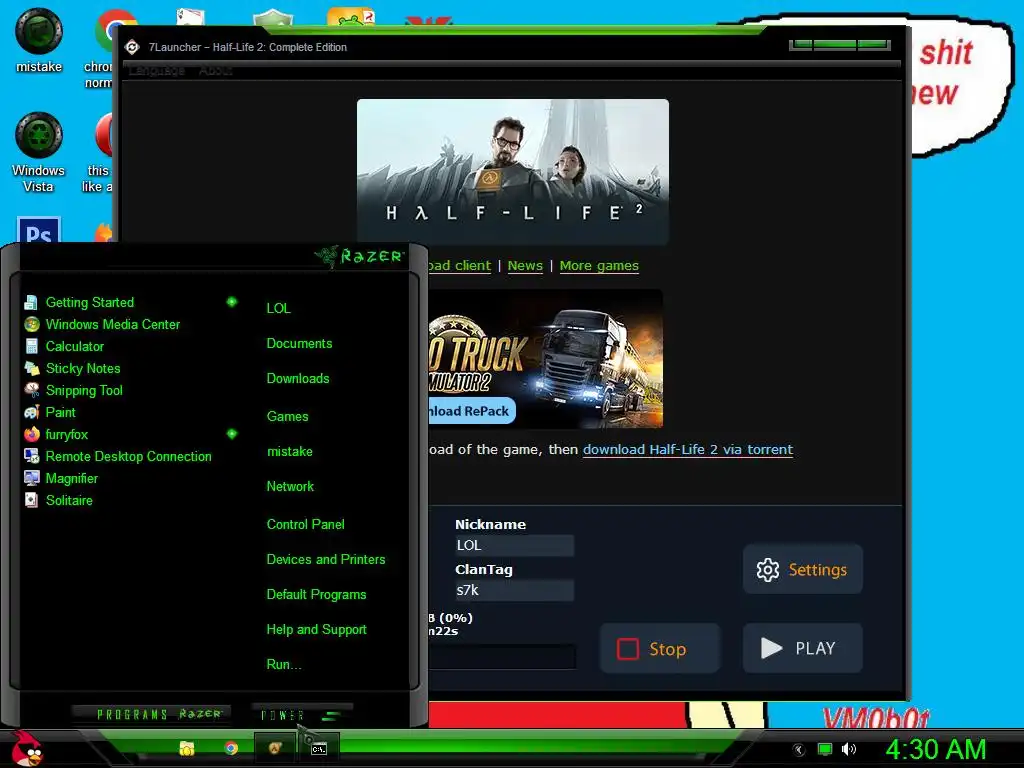Open About menu in 7Launcher
This screenshot has height=768, width=1024.
(216, 70)
